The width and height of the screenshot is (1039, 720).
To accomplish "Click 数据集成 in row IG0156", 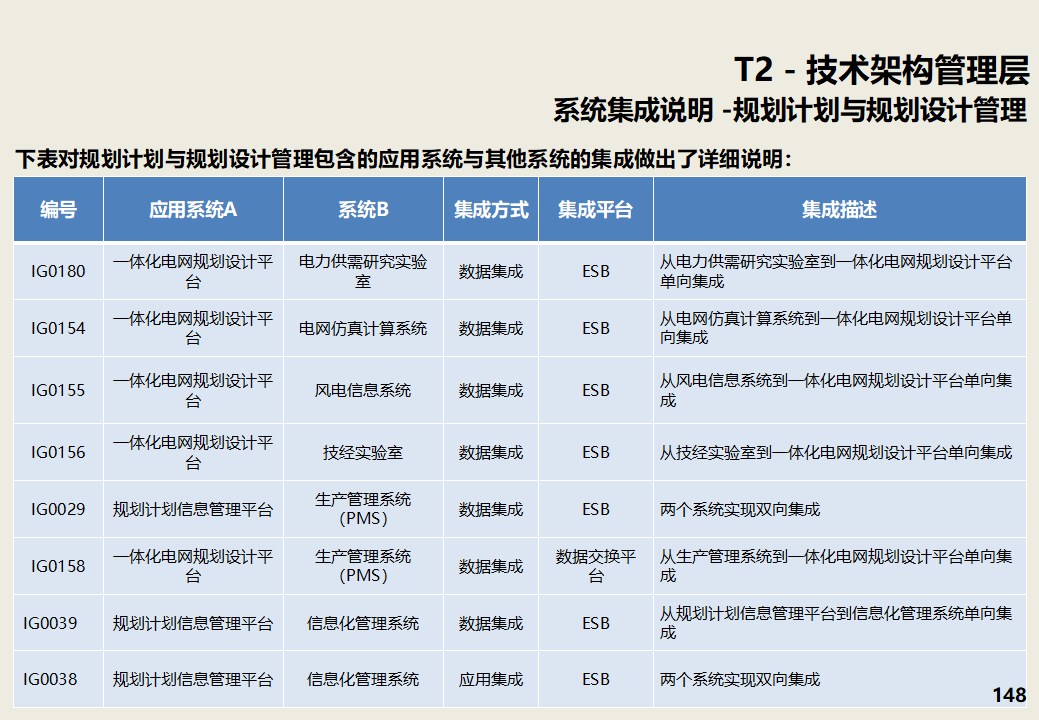I will click(491, 452).
